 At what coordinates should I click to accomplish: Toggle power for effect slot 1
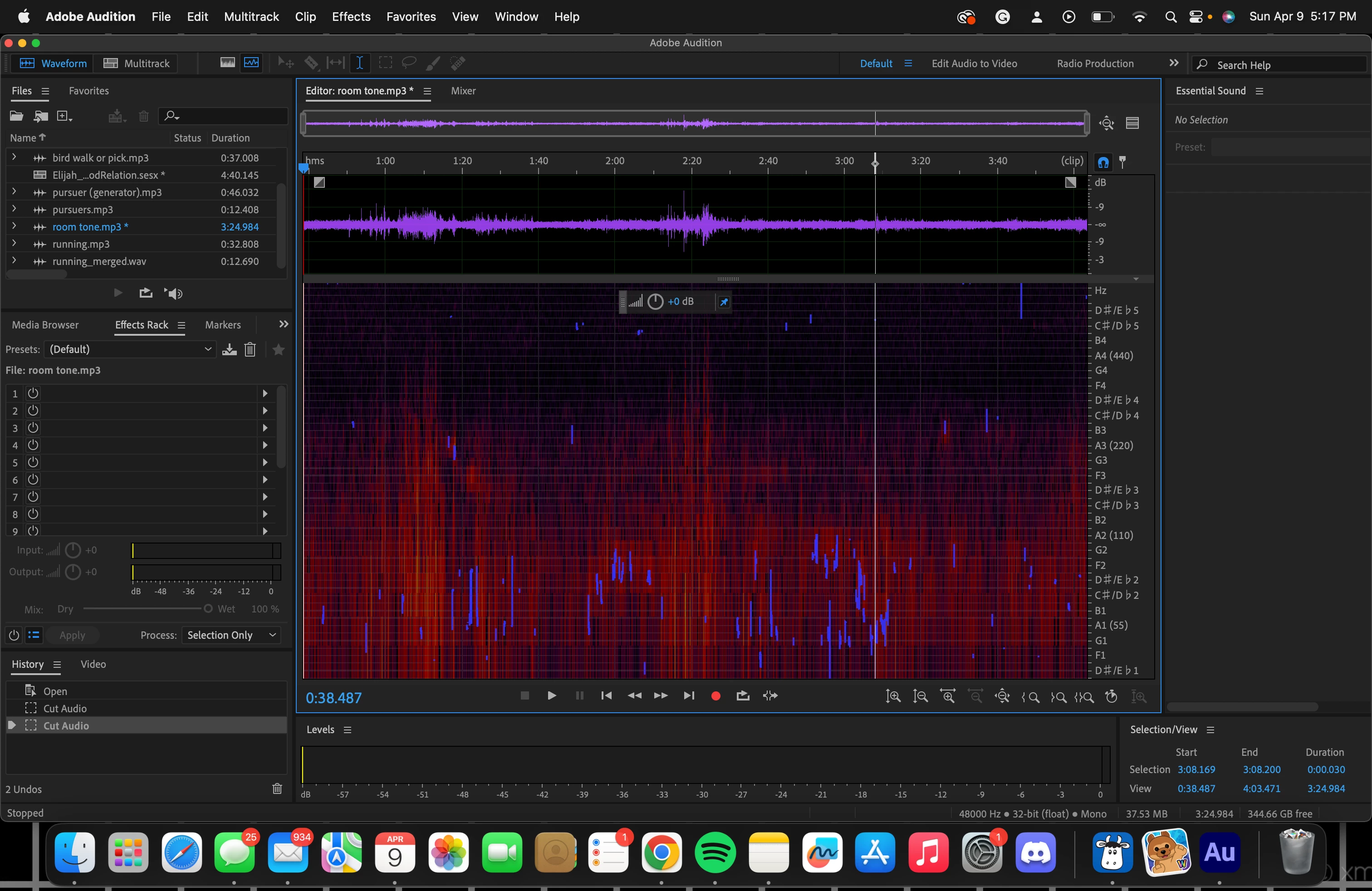click(x=33, y=393)
